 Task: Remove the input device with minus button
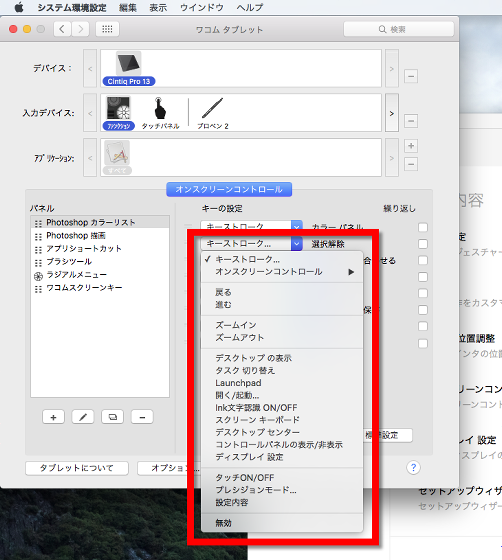coord(411,121)
